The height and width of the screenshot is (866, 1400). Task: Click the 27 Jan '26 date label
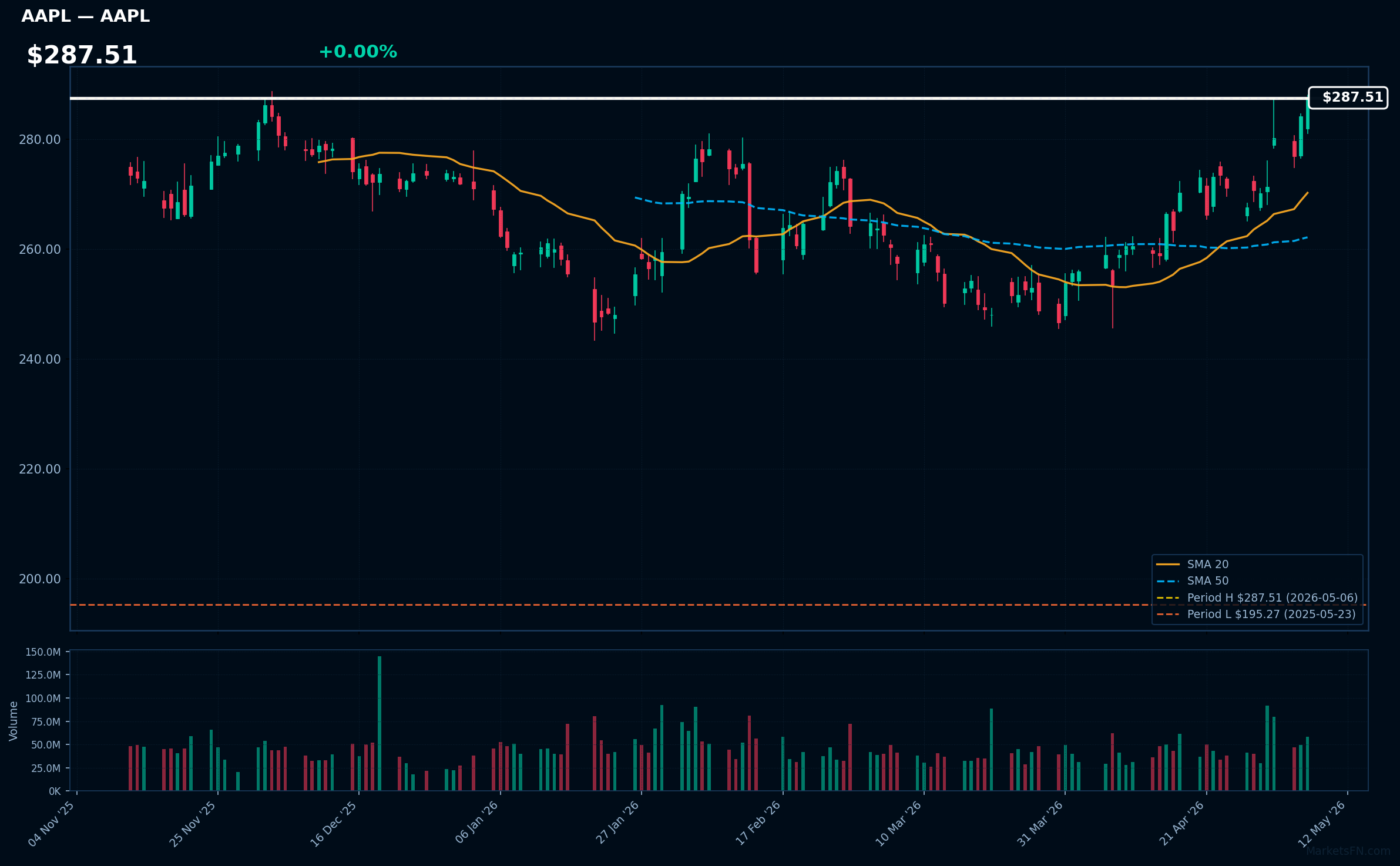click(x=617, y=823)
